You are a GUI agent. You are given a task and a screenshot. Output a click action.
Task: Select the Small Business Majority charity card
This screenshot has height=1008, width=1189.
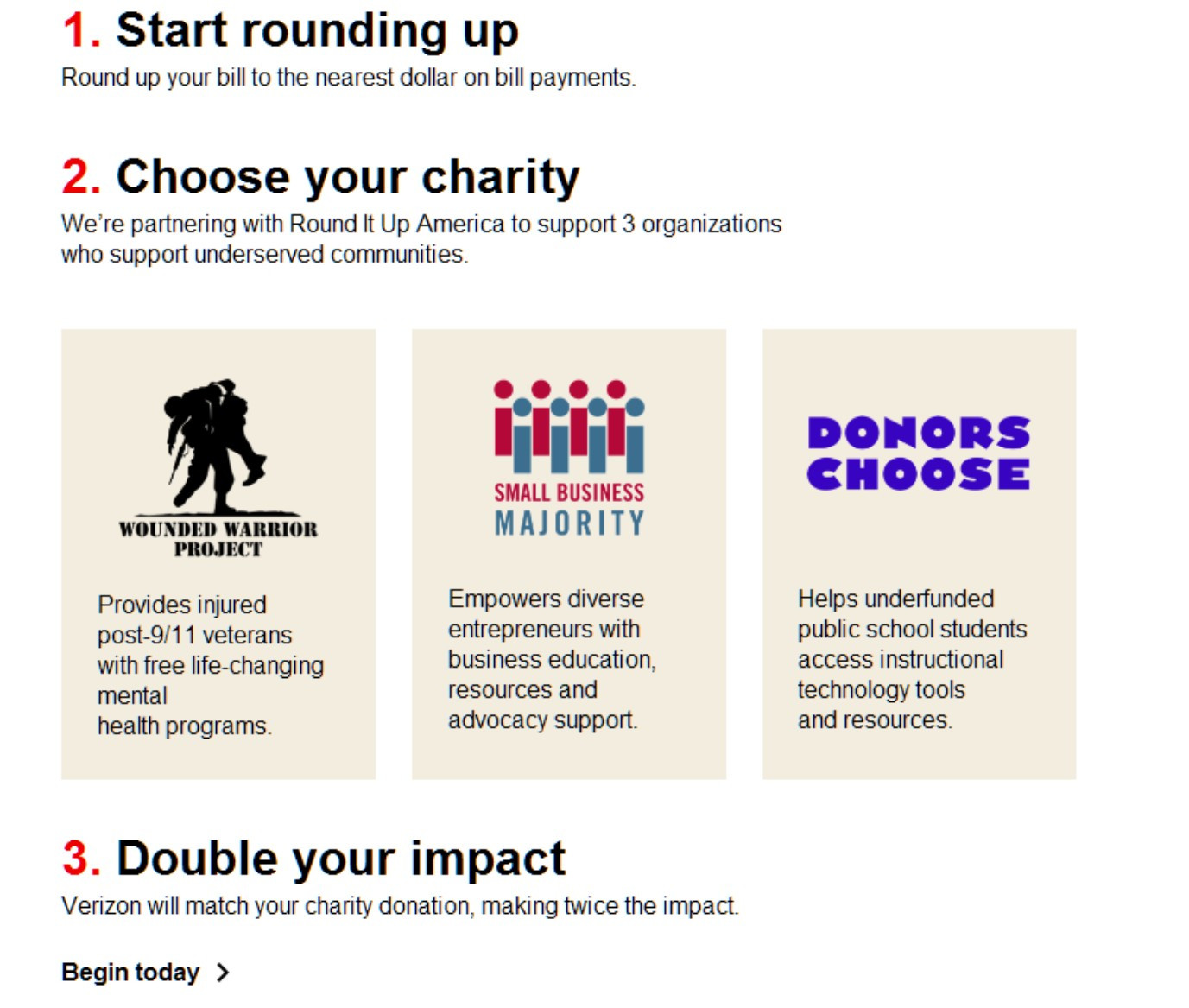coord(569,554)
